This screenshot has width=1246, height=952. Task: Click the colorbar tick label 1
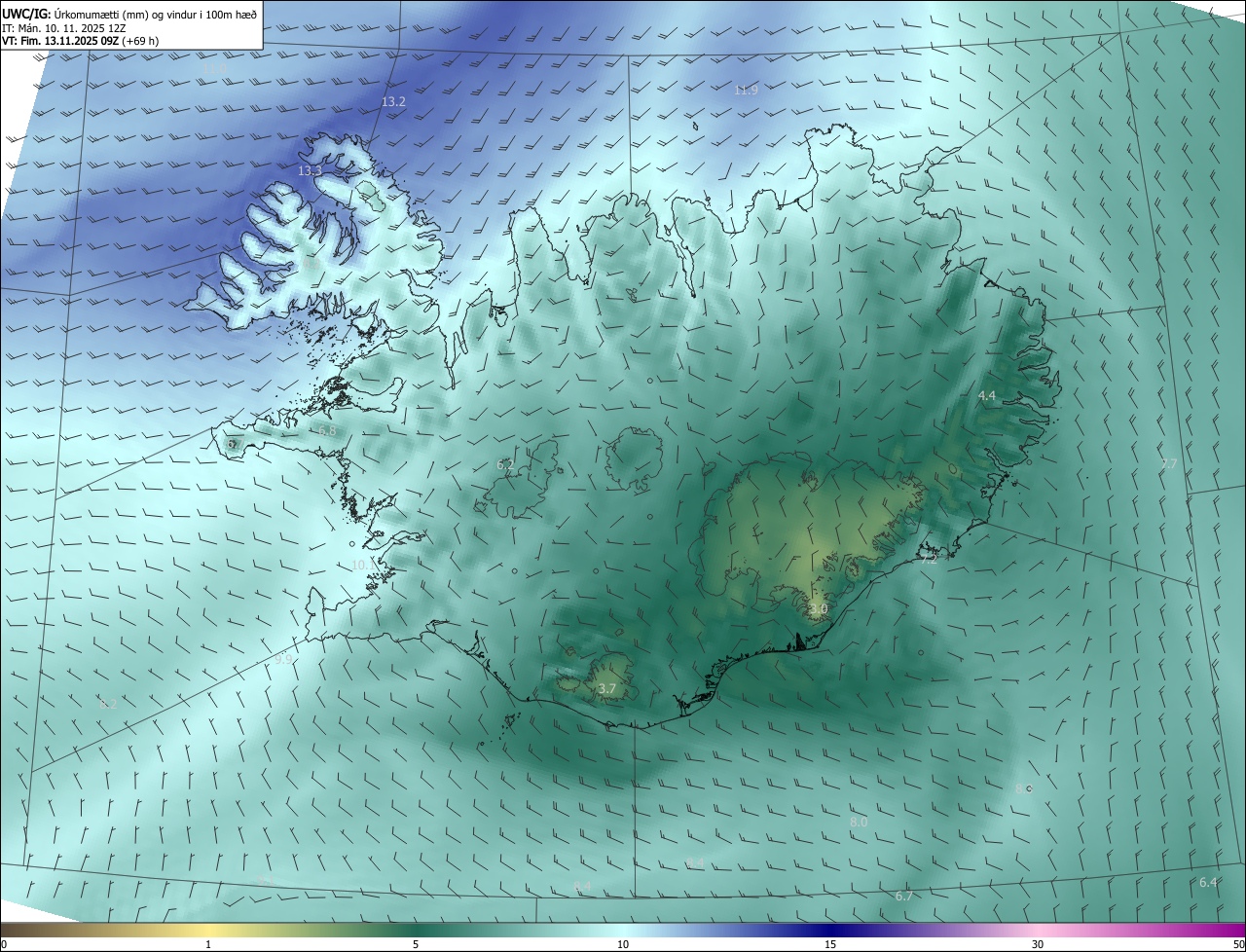point(208,945)
